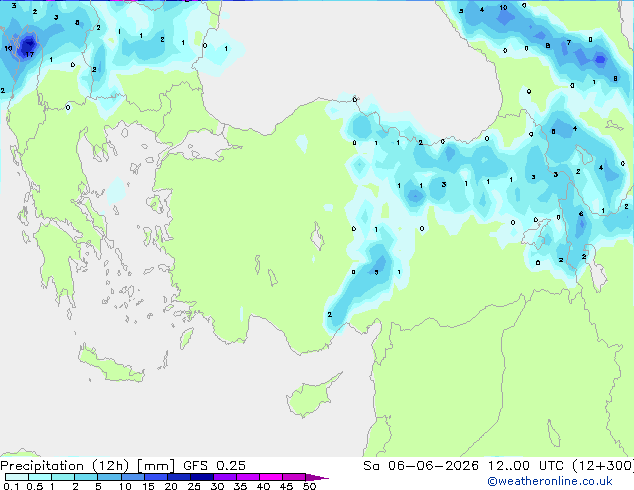Image resolution: width=634 pixels, height=490 pixels.
Task: Open the weatheronline.co.uk link
Action: click(x=549, y=481)
